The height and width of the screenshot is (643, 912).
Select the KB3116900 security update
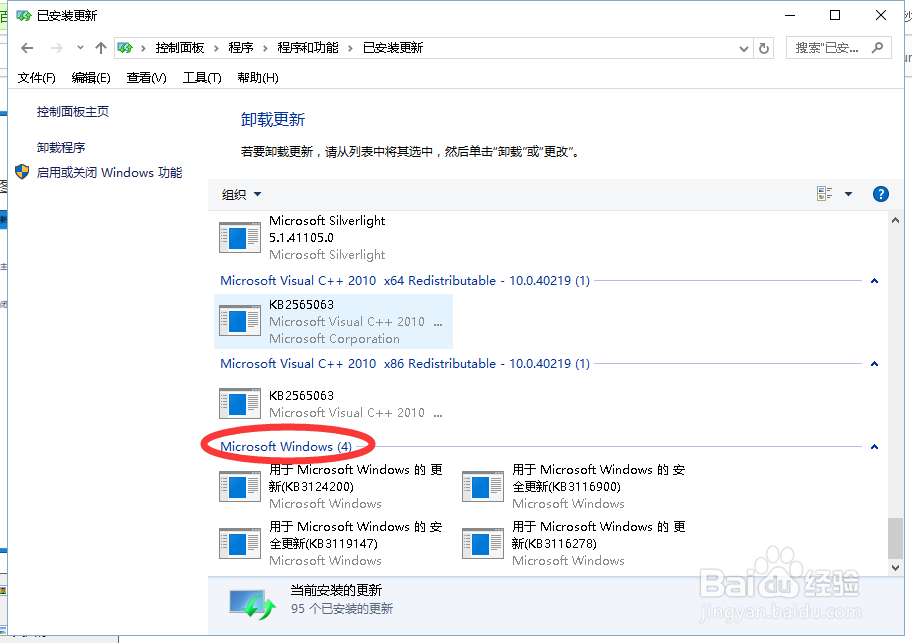(x=575, y=487)
